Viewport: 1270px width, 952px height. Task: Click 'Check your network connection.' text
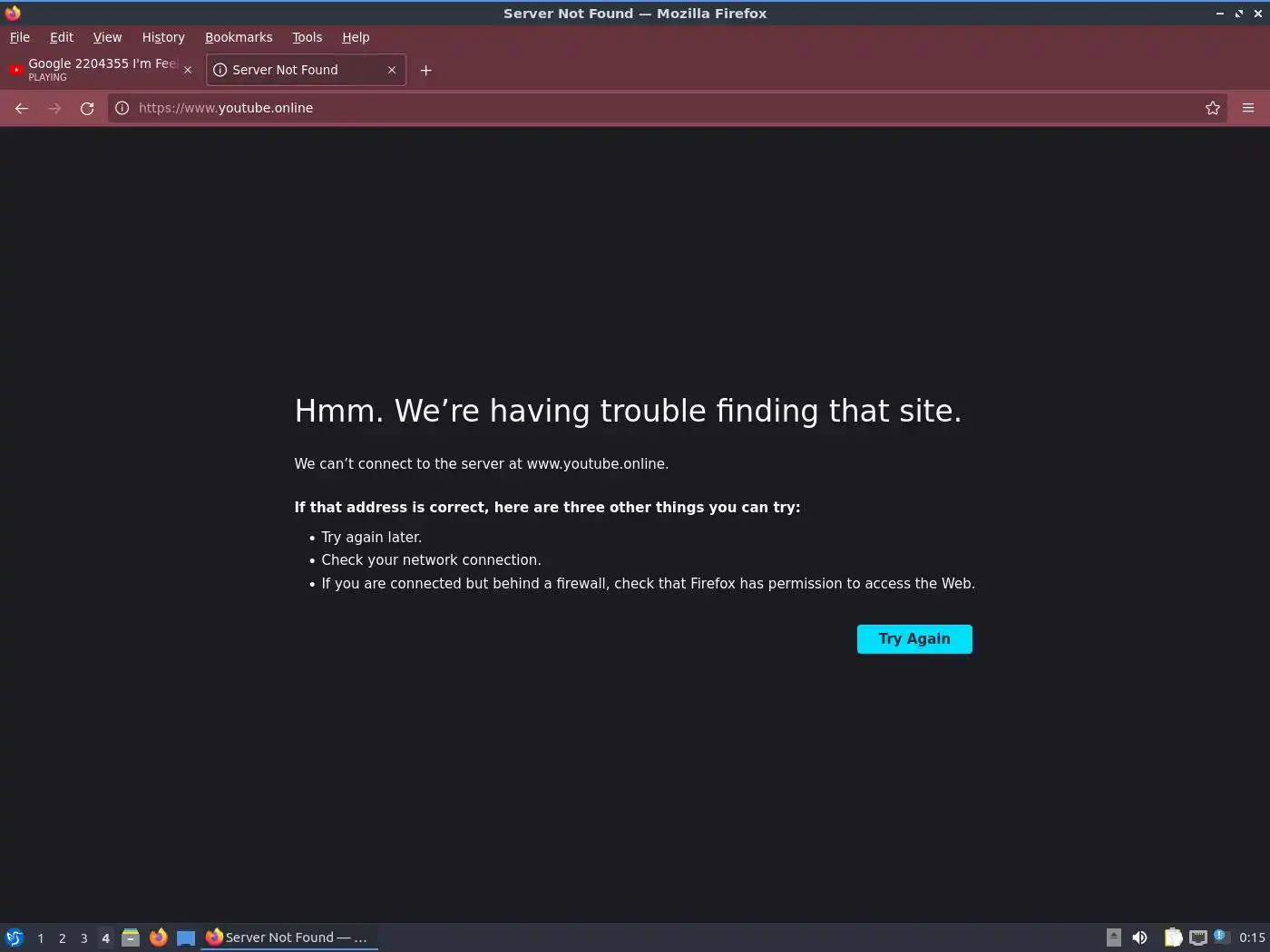431,560
